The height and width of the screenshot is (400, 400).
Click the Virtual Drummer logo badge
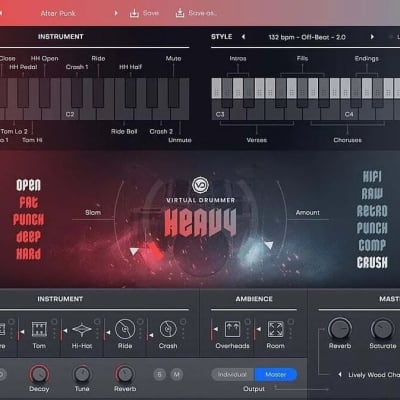200,185
